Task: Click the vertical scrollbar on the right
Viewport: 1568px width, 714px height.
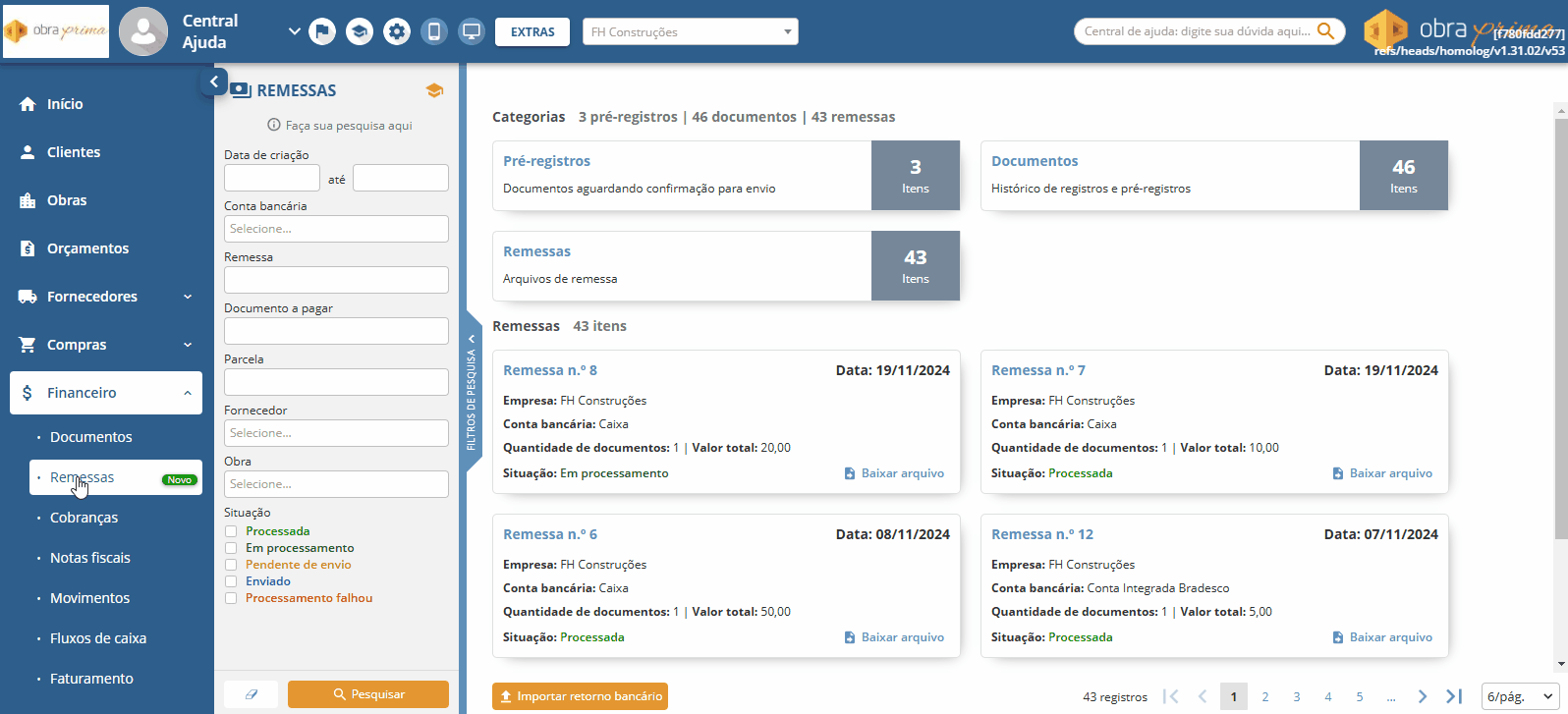Action: pyautogui.click(x=1560, y=329)
